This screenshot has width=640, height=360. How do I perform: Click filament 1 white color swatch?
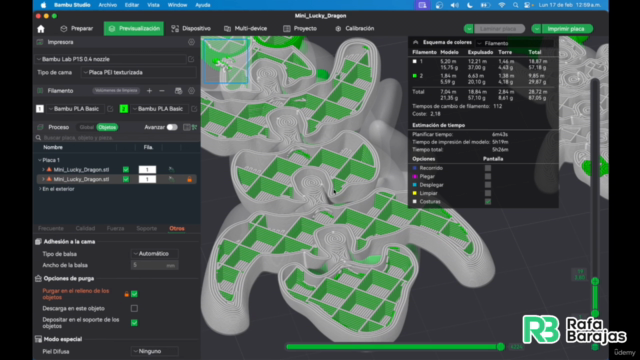40,109
